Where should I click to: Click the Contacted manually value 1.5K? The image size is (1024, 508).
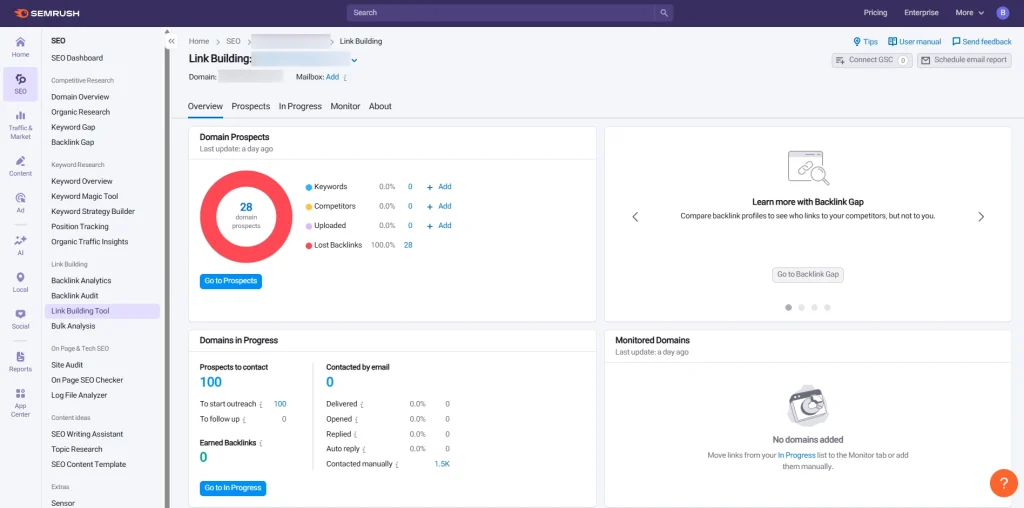tap(442, 464)
